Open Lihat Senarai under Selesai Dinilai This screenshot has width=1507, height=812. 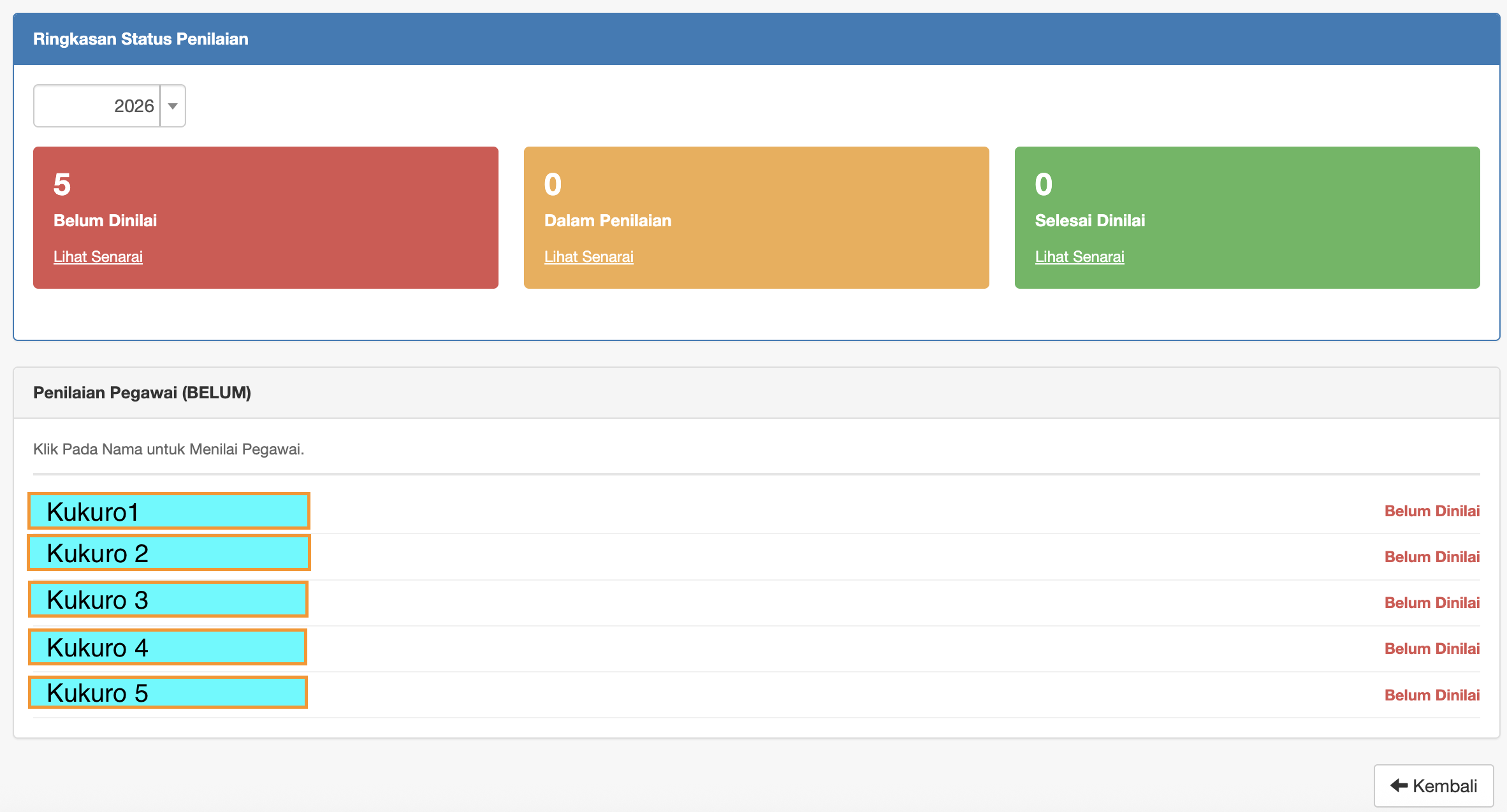[x=1079, y=257]
